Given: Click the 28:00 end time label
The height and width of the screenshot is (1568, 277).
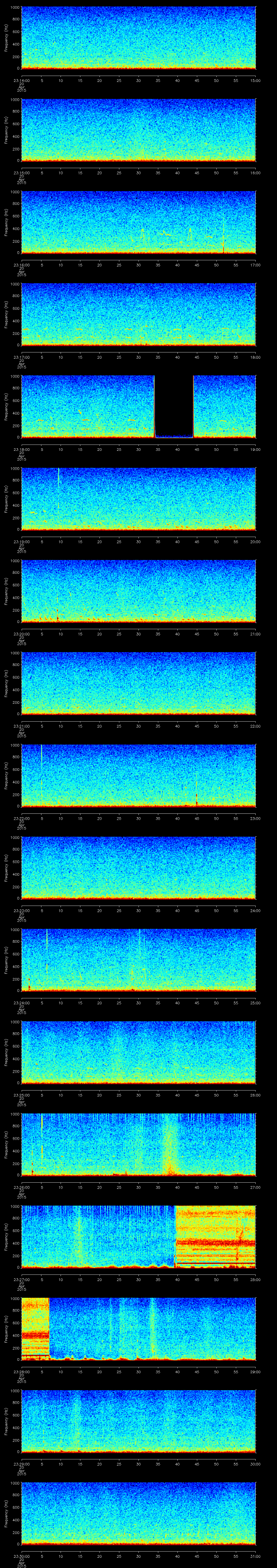Looking at the screenshot, I should pyautogui.click(x=255, y=1279).
